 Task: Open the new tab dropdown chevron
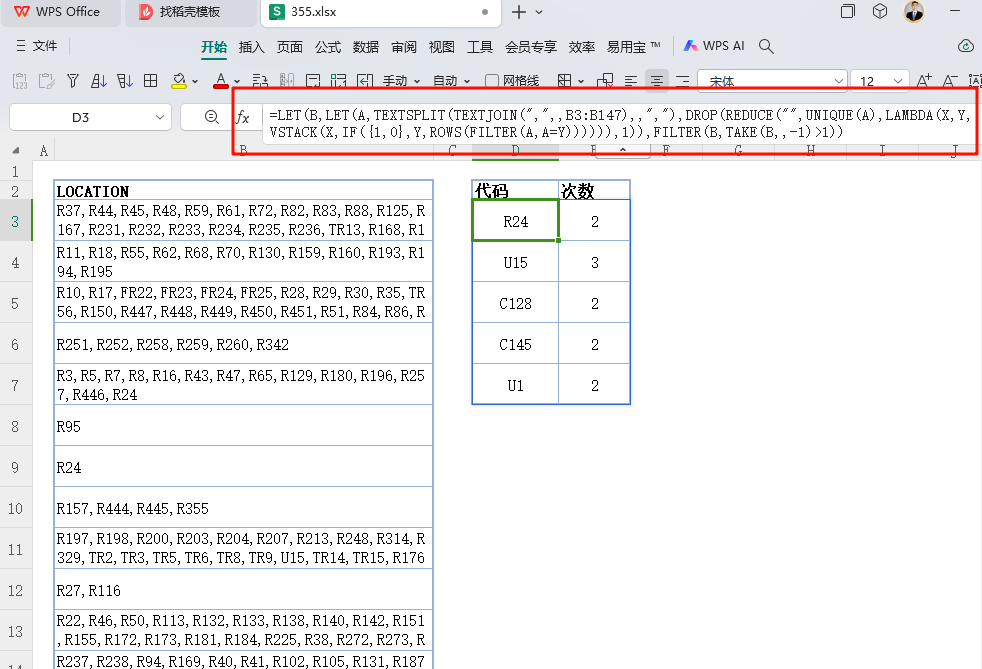click(x=539, y=12)
